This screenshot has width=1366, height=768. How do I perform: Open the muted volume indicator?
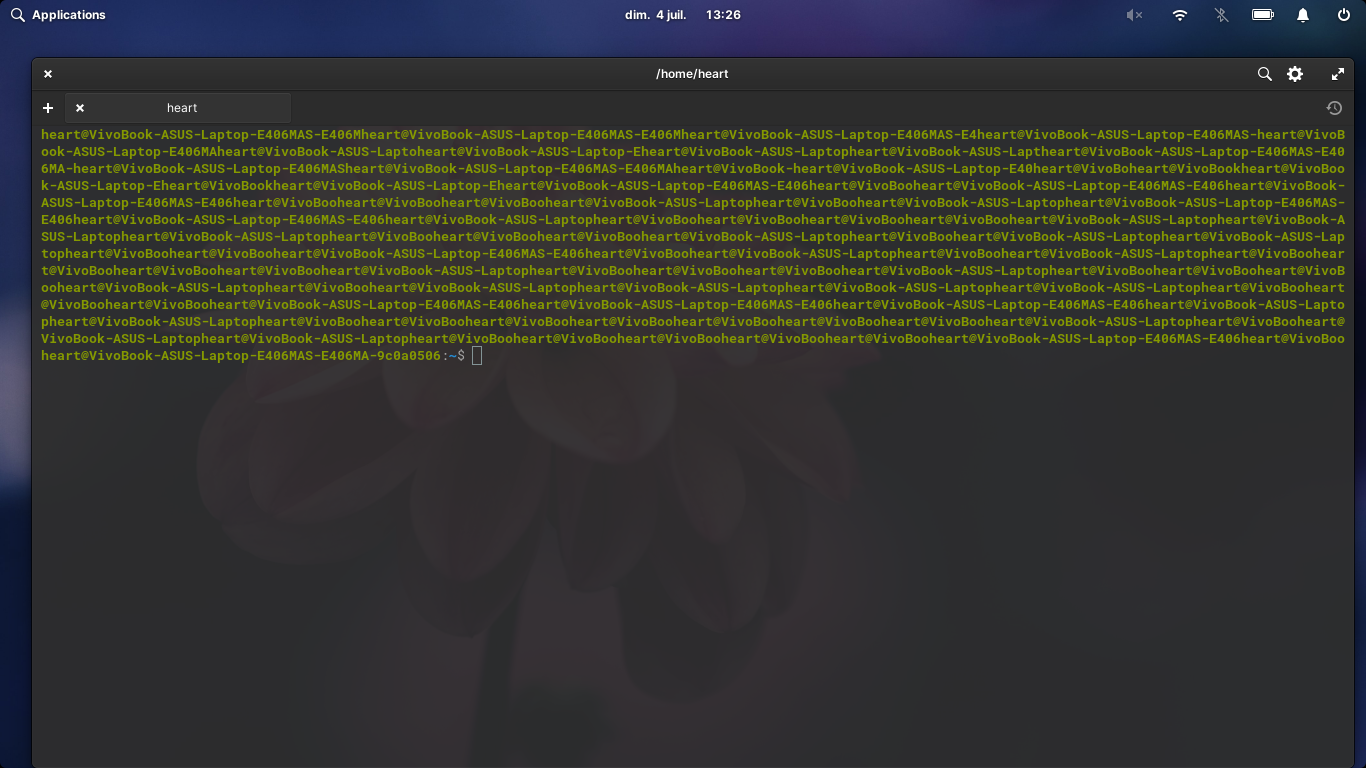[1134, 15]
